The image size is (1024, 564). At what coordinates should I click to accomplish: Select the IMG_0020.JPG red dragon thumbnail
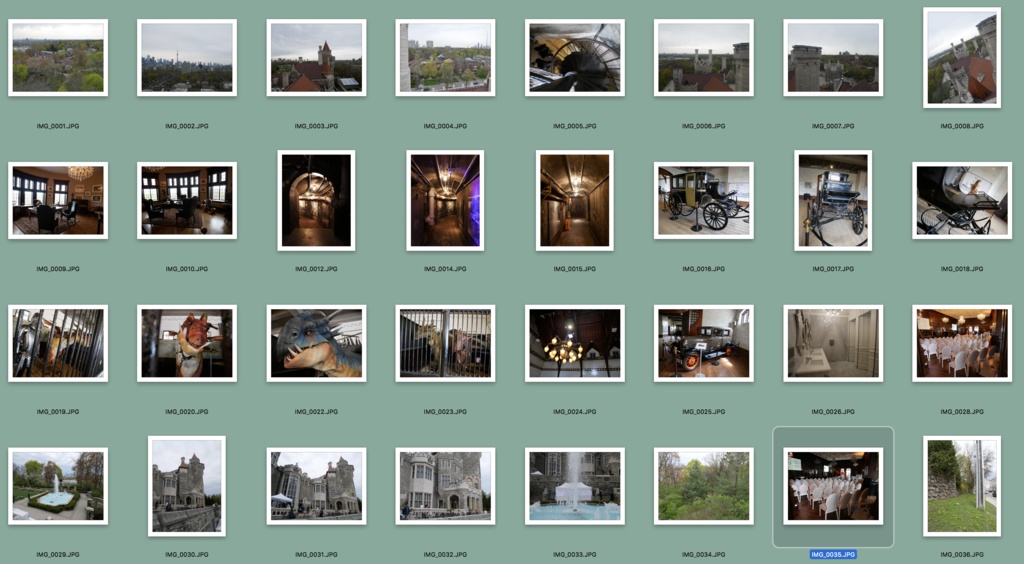(187, 343)
